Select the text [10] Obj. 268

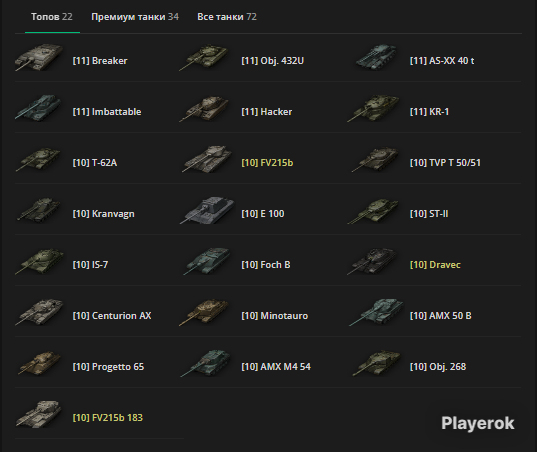tap(438, 367)
